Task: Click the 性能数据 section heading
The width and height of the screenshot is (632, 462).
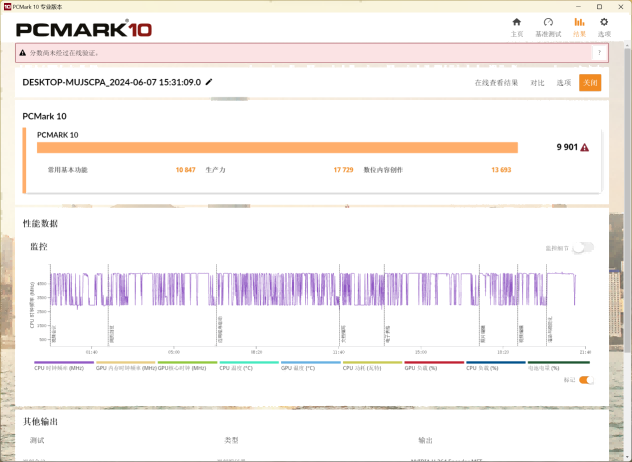Action: (x=40, y=224)
